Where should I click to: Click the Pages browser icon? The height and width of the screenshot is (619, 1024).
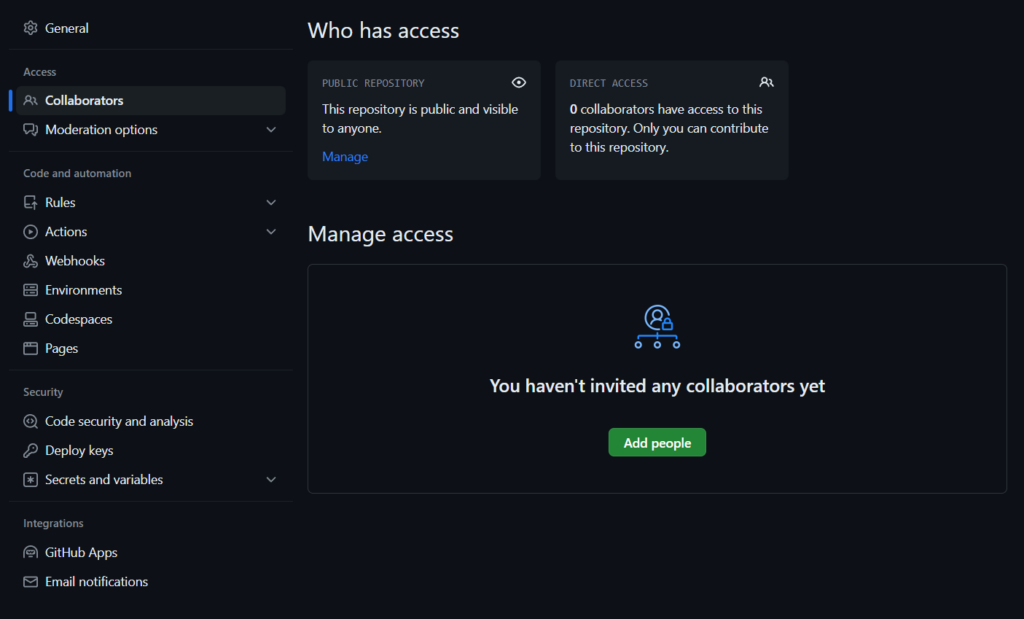pyautogui.click(x=29, y=347)
